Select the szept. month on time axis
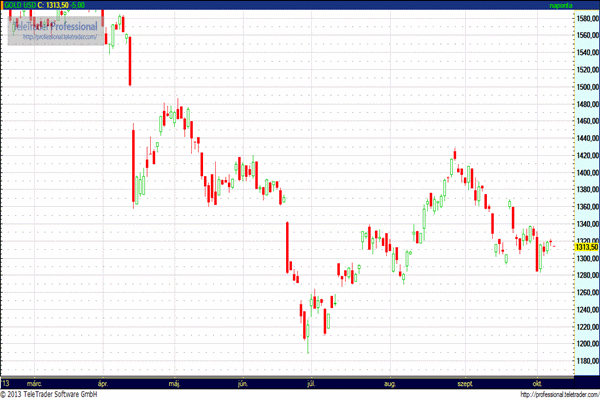Screen dimensions: 600x400 coord(464,383)
